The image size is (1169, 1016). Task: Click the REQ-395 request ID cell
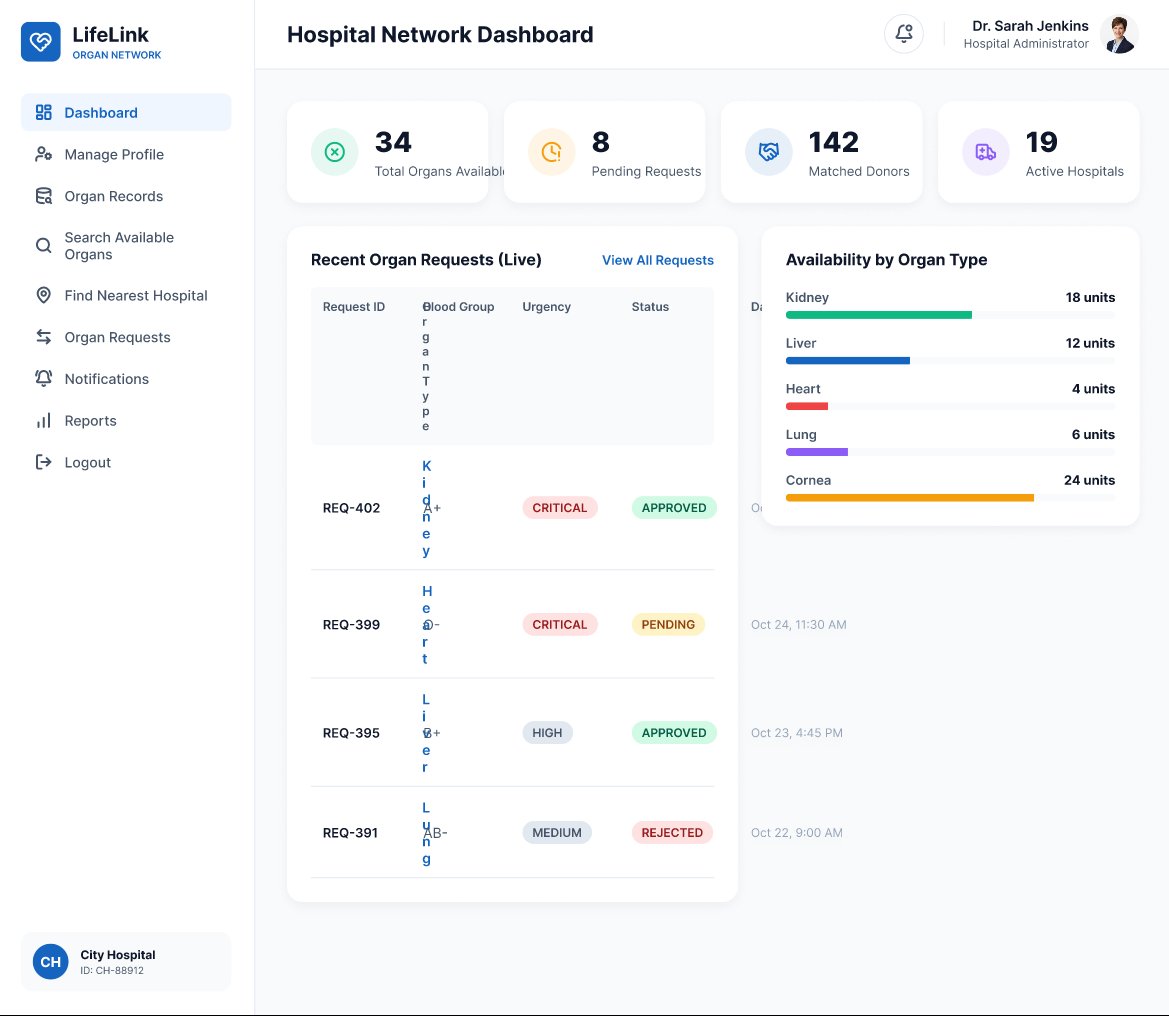pos(351,733)
